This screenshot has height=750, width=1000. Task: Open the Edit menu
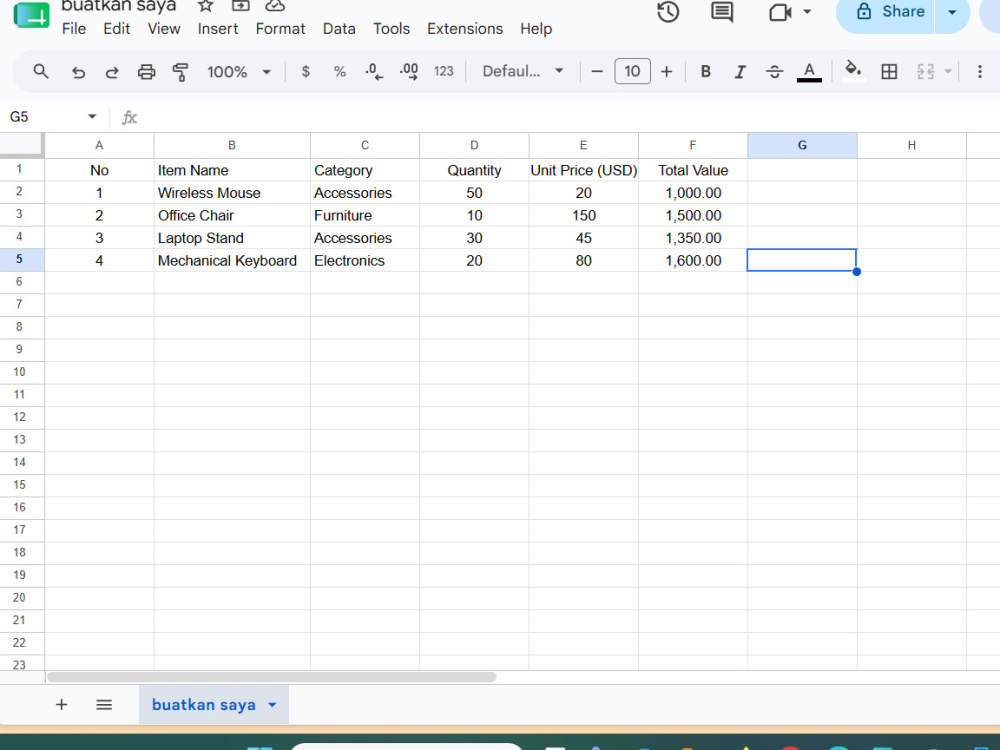tap(117, 29)
